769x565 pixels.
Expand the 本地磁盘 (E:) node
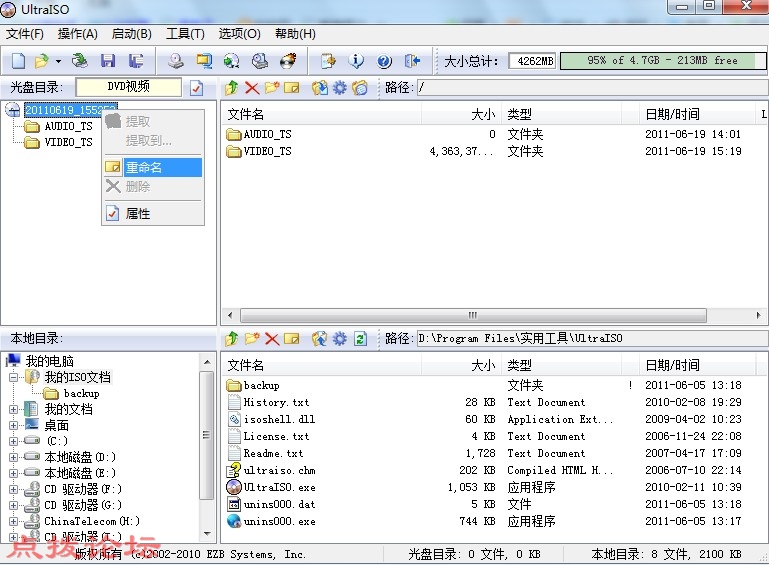[x=14, y=473]
